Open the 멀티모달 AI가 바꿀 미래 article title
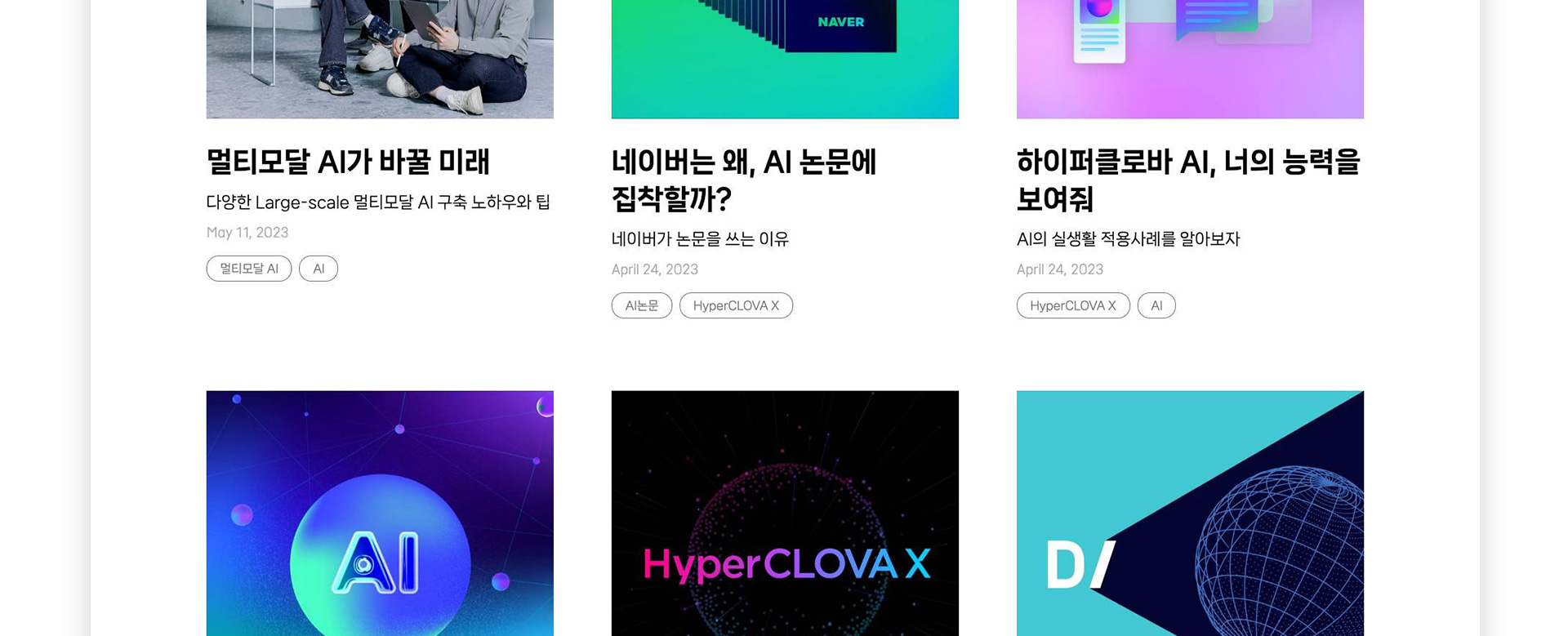This screenshot has width=1568, height=636. [x=348, y=162]
